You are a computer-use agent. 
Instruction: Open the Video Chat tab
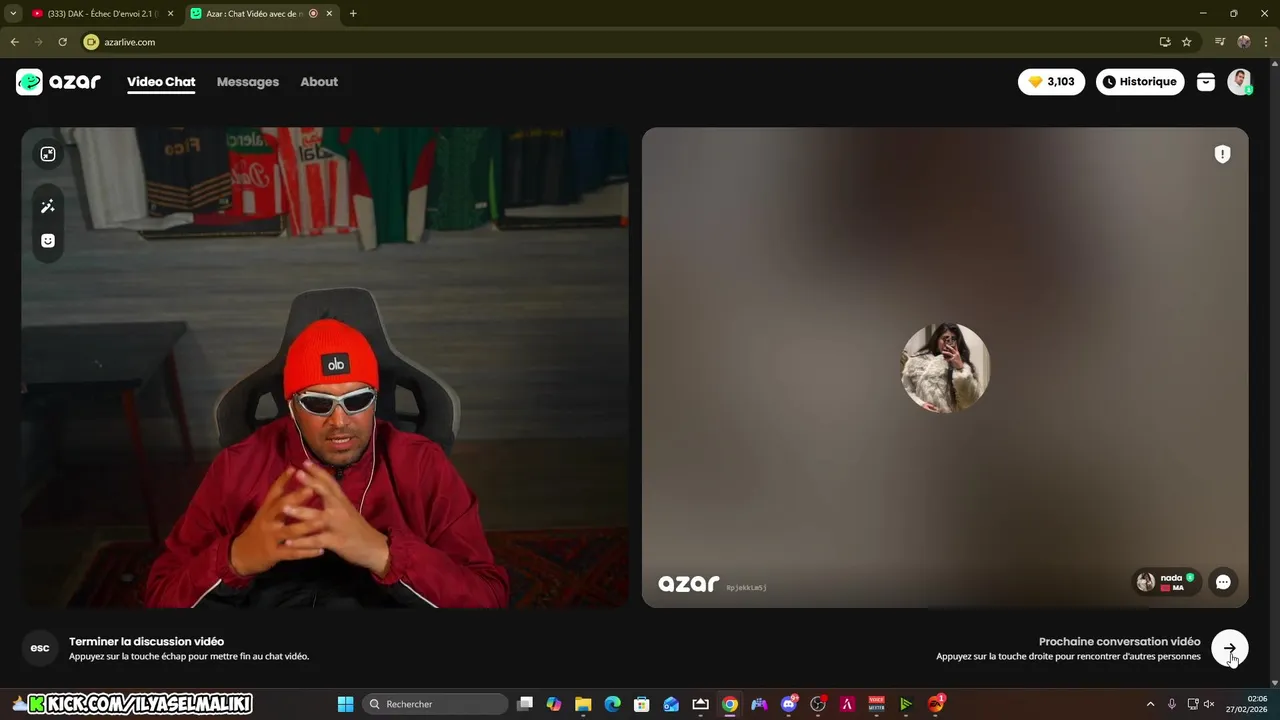click(x=161, y=82)
